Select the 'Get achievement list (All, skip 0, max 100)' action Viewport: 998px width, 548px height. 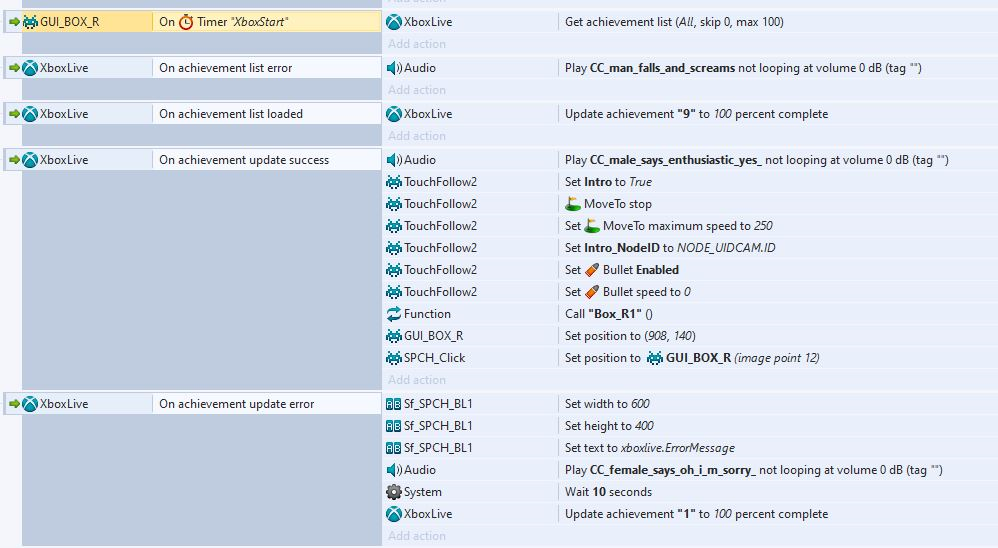point(674,22)
